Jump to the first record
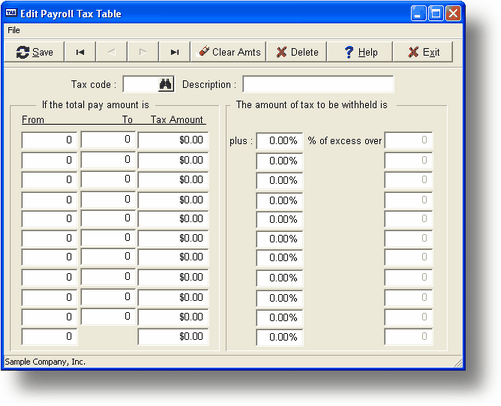This screenshot has width=501, height=406. pos(80,52)
